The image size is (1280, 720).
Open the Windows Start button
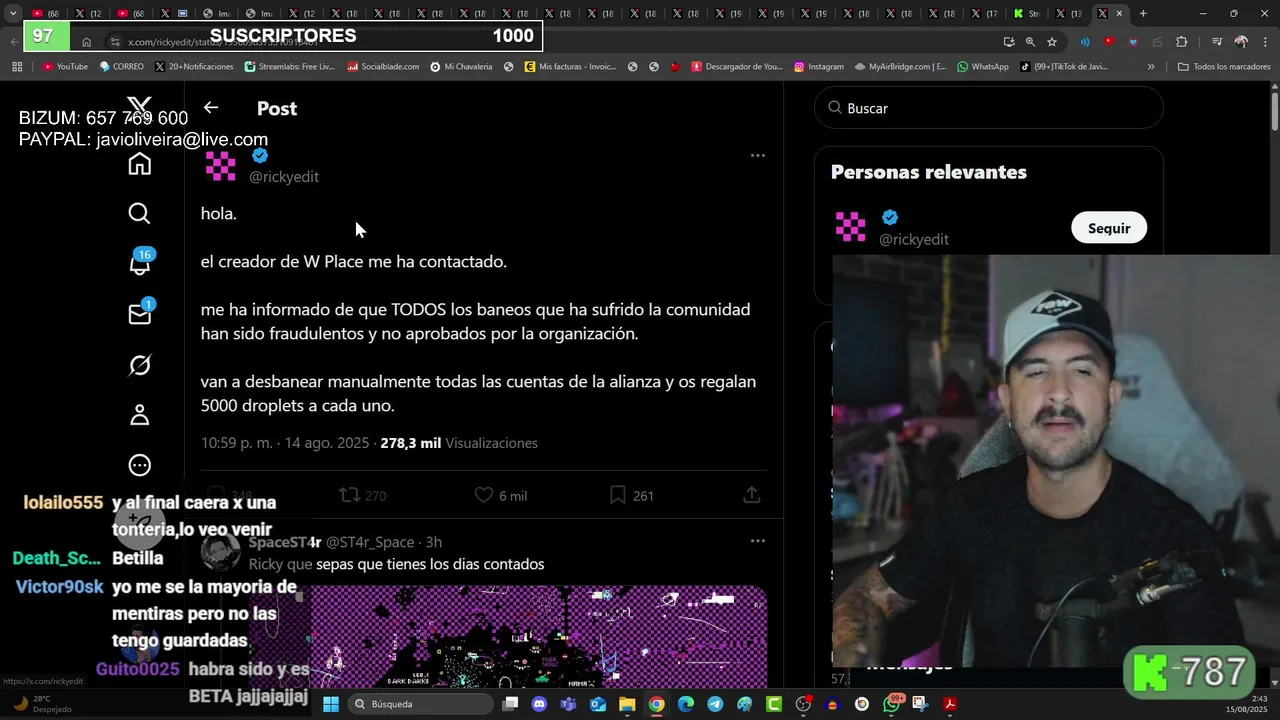(x=331, y=704)
